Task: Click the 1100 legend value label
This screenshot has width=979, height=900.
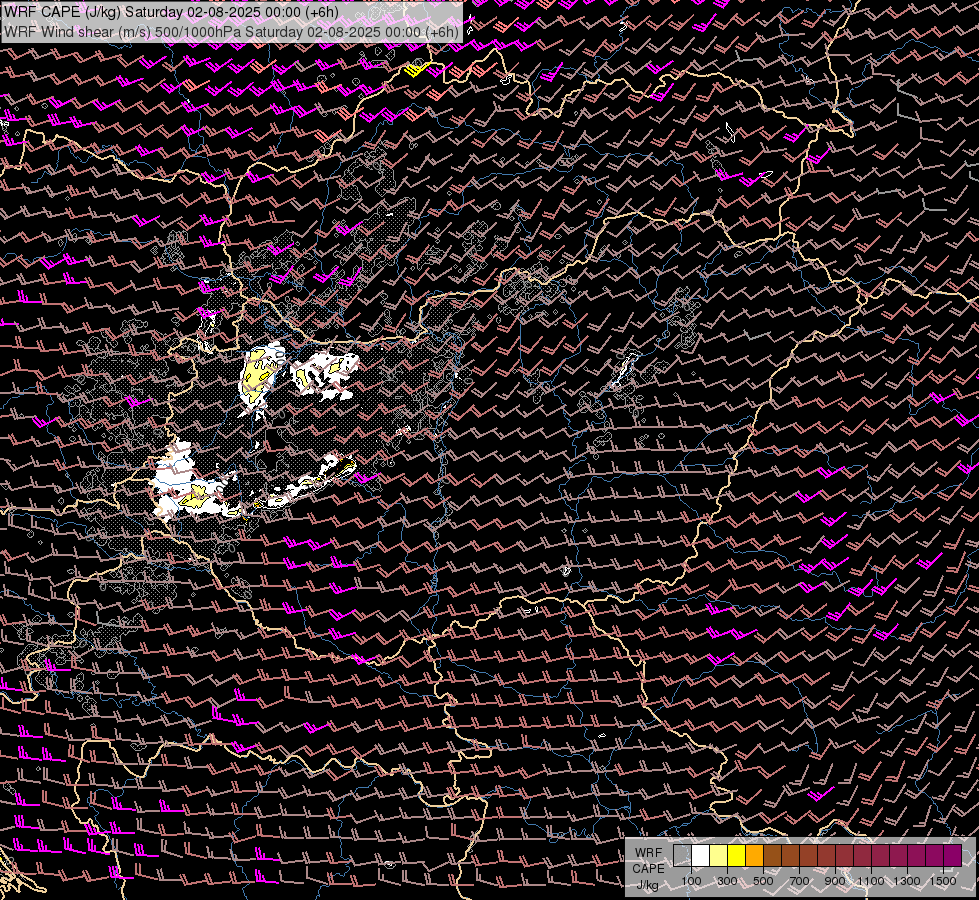Action: point(870,881)
